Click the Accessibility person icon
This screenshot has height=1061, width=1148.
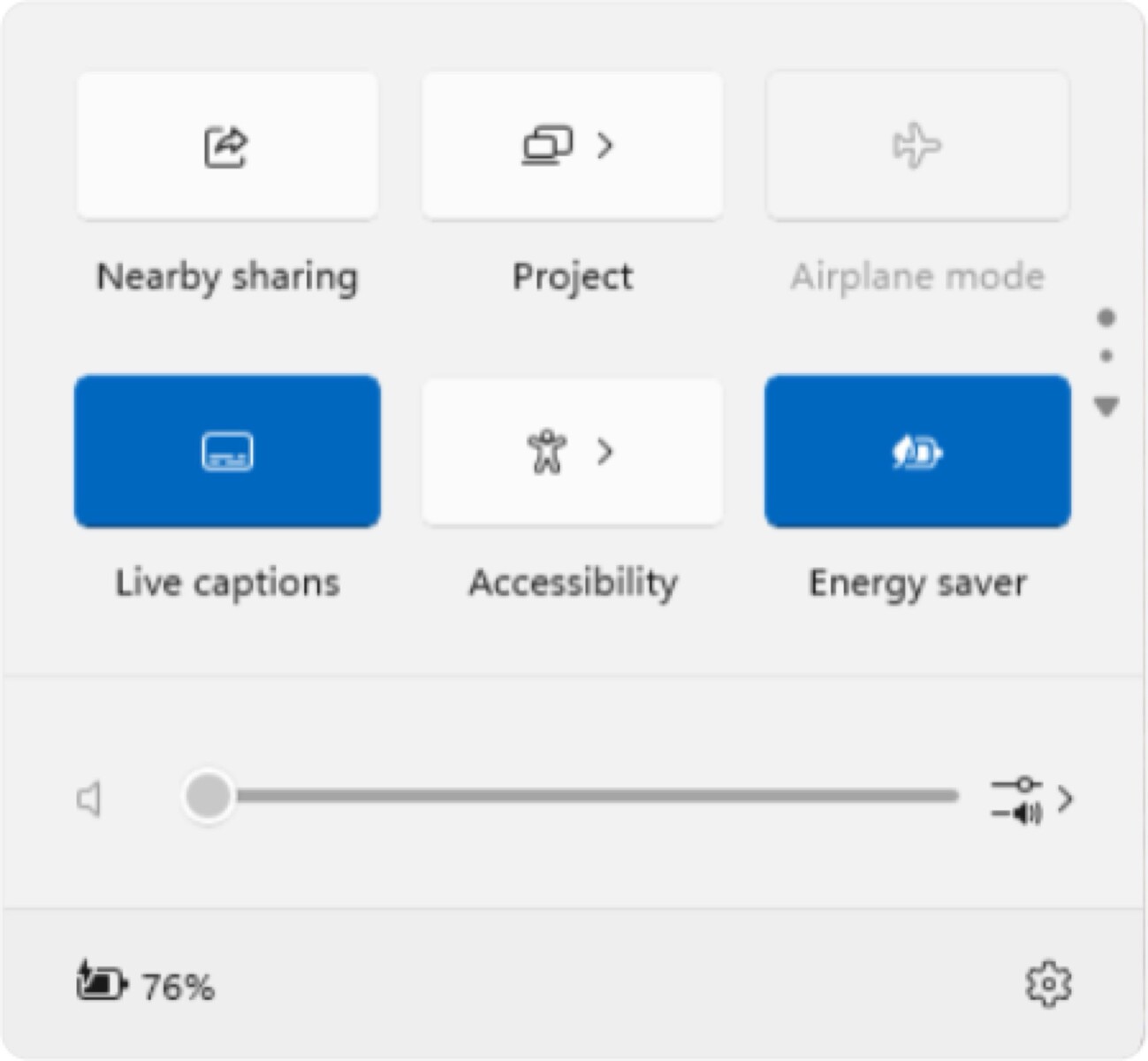click(x=547, y=452)
